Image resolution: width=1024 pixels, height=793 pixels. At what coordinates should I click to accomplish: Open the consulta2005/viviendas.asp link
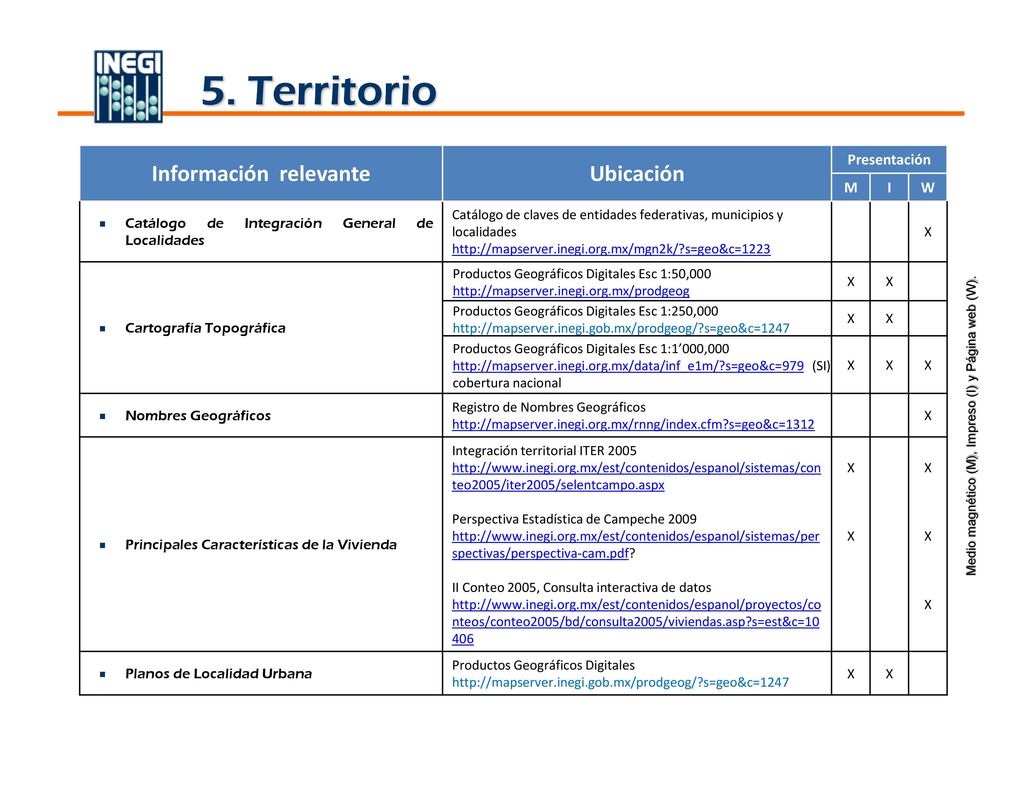coord(636,622)
